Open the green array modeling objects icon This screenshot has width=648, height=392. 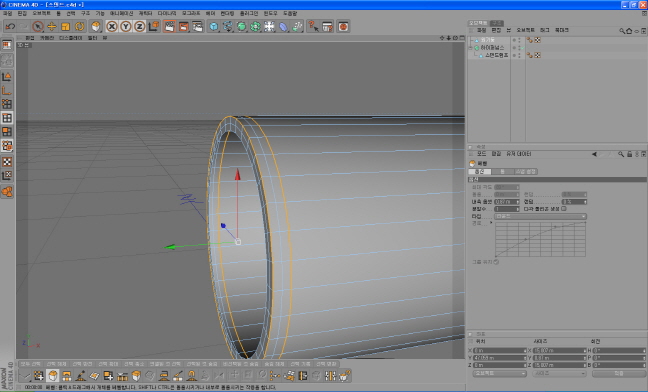coord(255,26)
